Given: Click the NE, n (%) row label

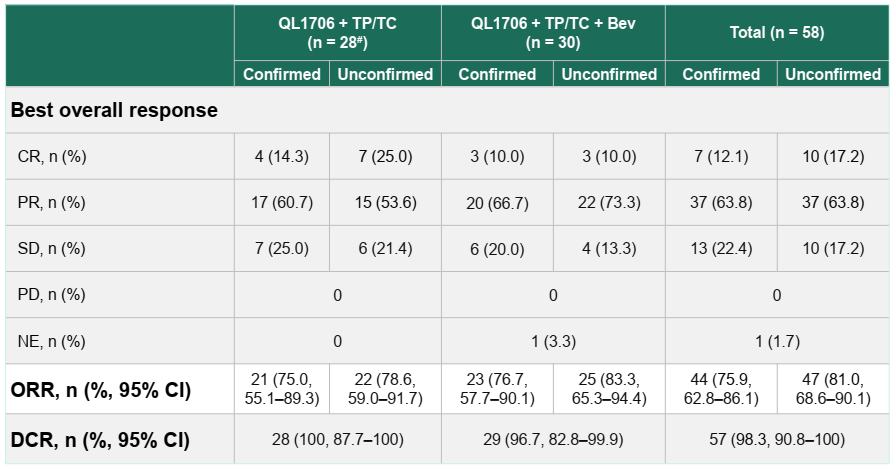Looking at the screenshot, I should 51,341.
